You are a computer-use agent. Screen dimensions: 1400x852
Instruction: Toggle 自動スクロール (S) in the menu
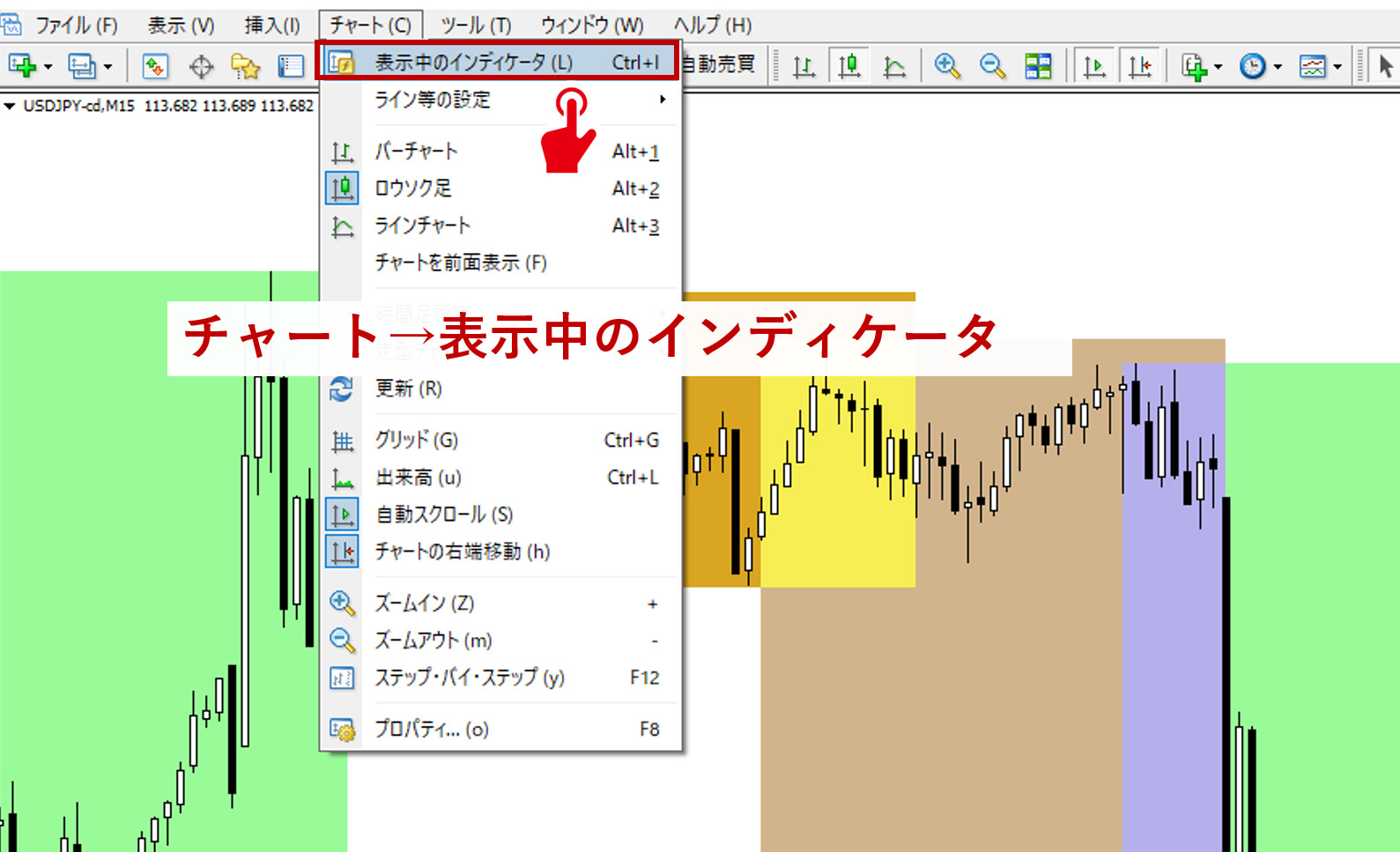point(444,515)
